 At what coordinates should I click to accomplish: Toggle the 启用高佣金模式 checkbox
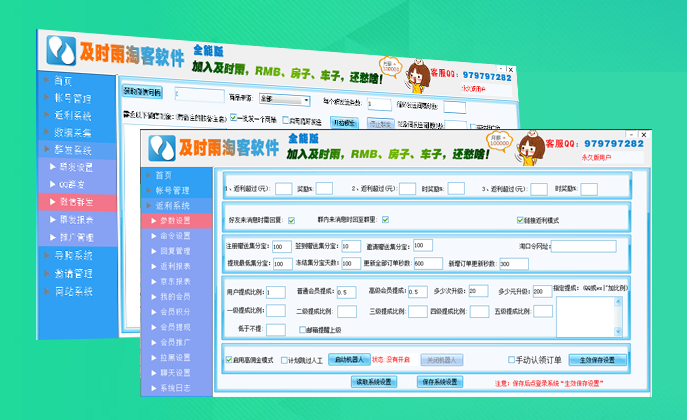[230, 359]
